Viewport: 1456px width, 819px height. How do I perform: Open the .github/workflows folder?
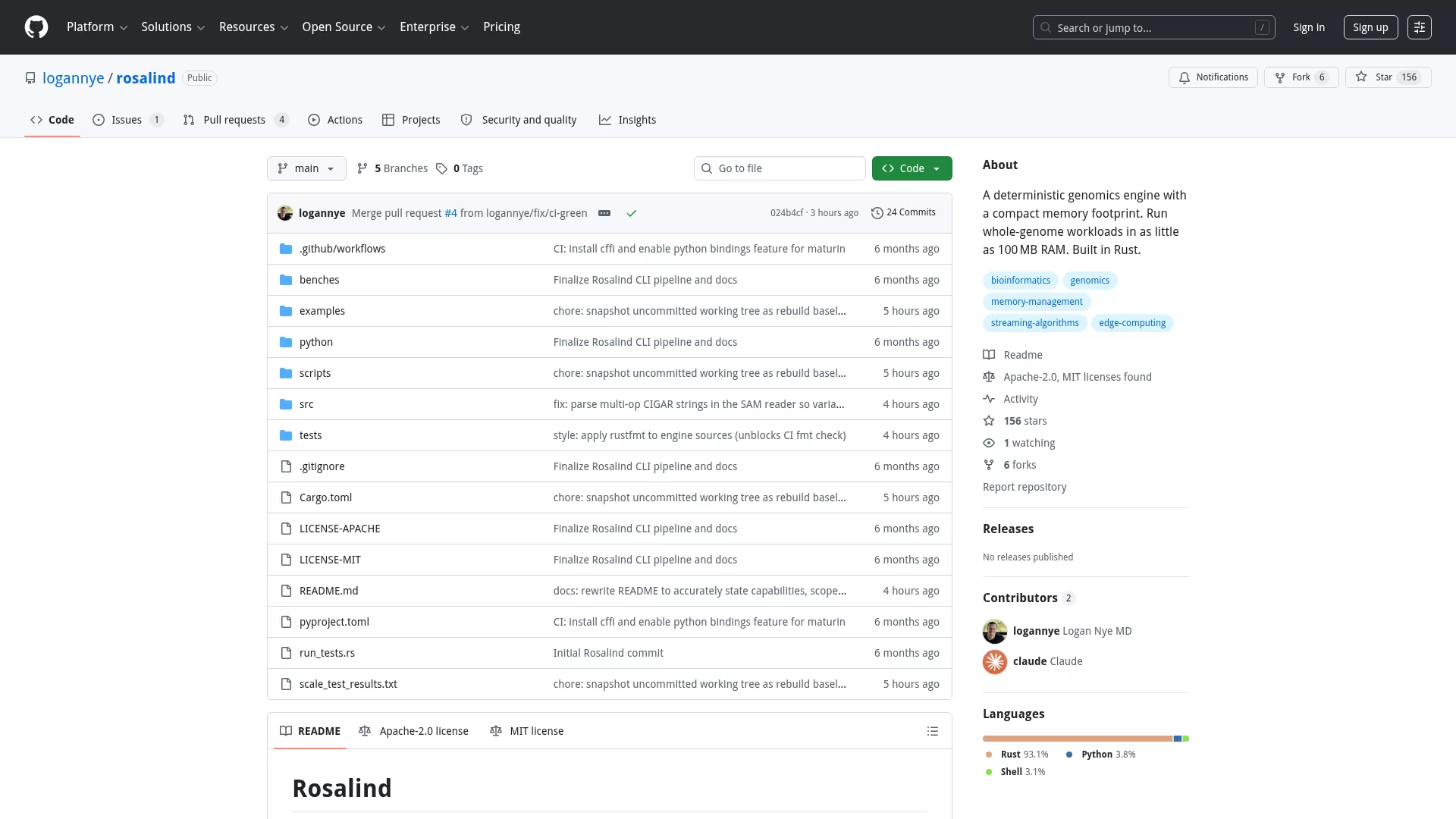click(342, 249)
